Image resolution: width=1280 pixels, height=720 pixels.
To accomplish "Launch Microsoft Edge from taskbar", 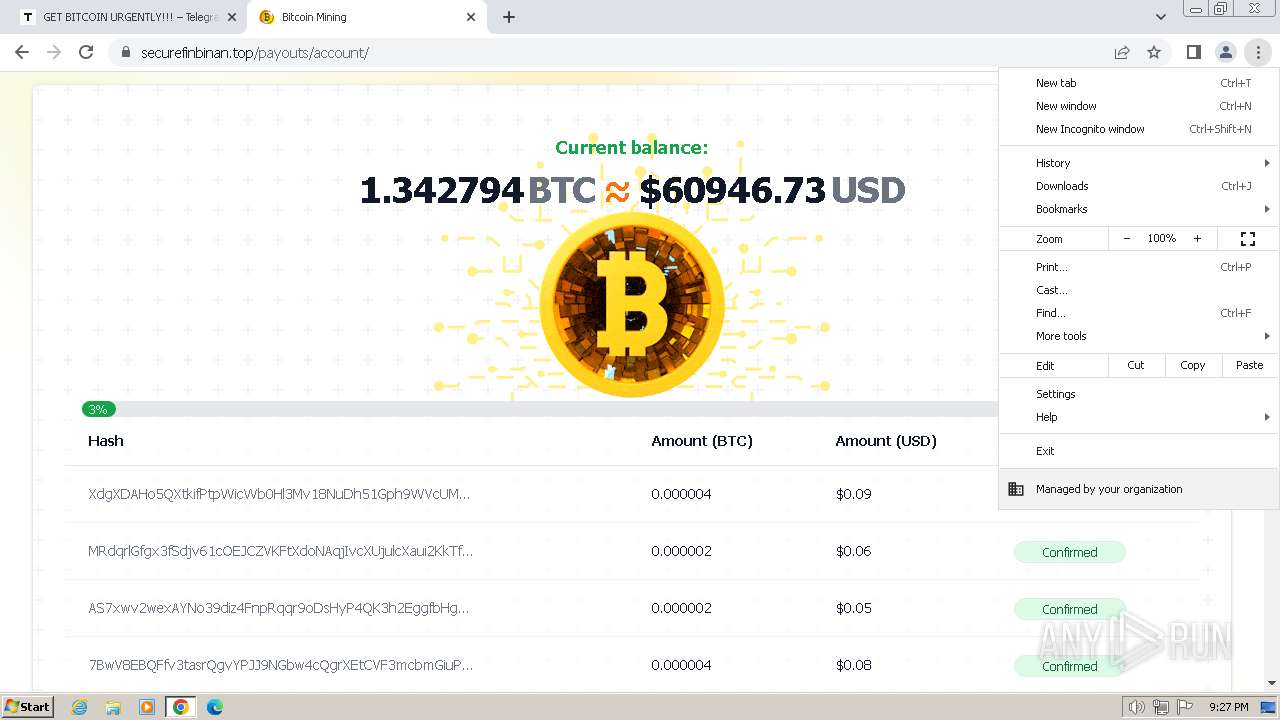I will click(x=215, y=707).
